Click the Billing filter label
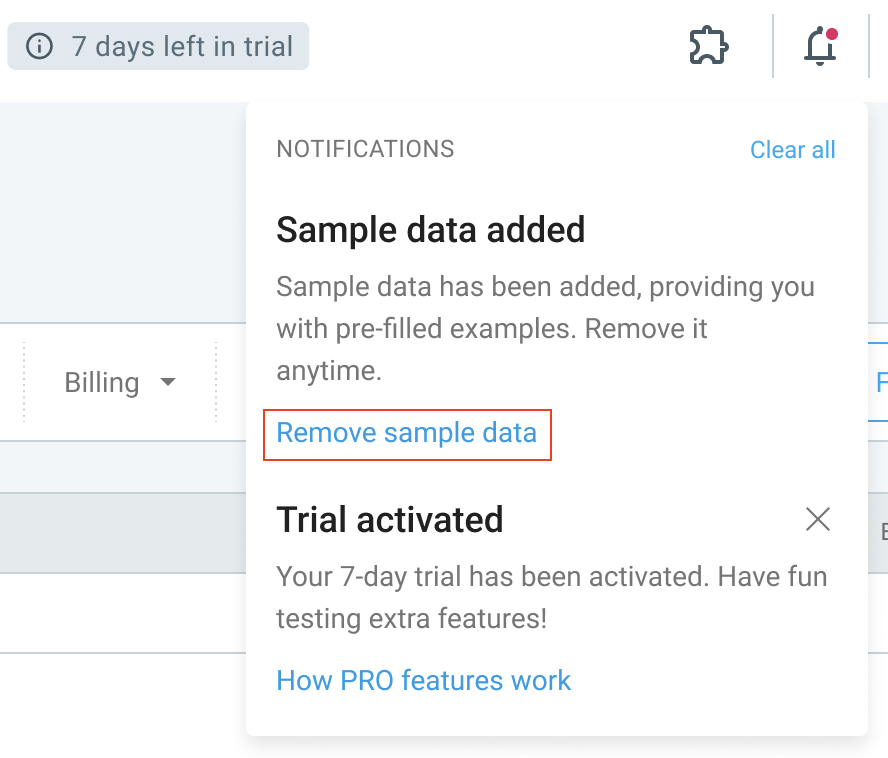The image size is (888, 758). 102,383
